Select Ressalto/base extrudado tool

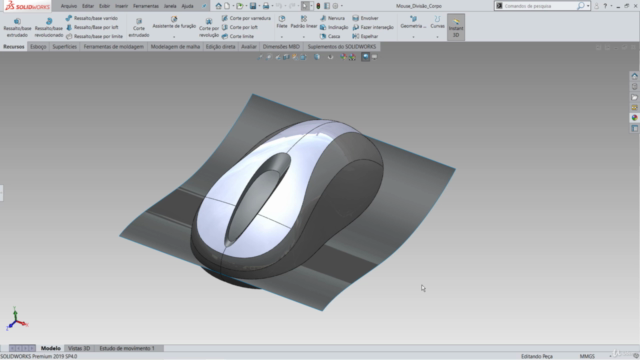[17, 27]
